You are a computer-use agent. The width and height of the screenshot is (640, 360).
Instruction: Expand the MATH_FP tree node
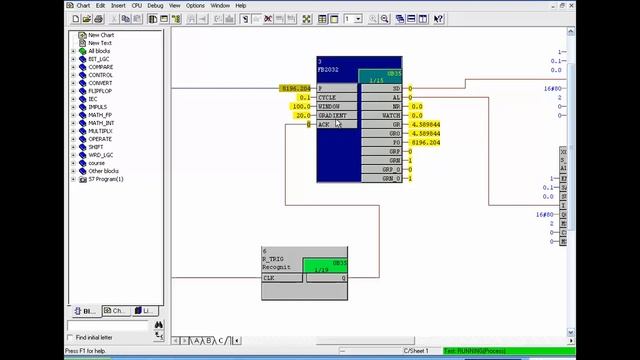coord(73,115)
